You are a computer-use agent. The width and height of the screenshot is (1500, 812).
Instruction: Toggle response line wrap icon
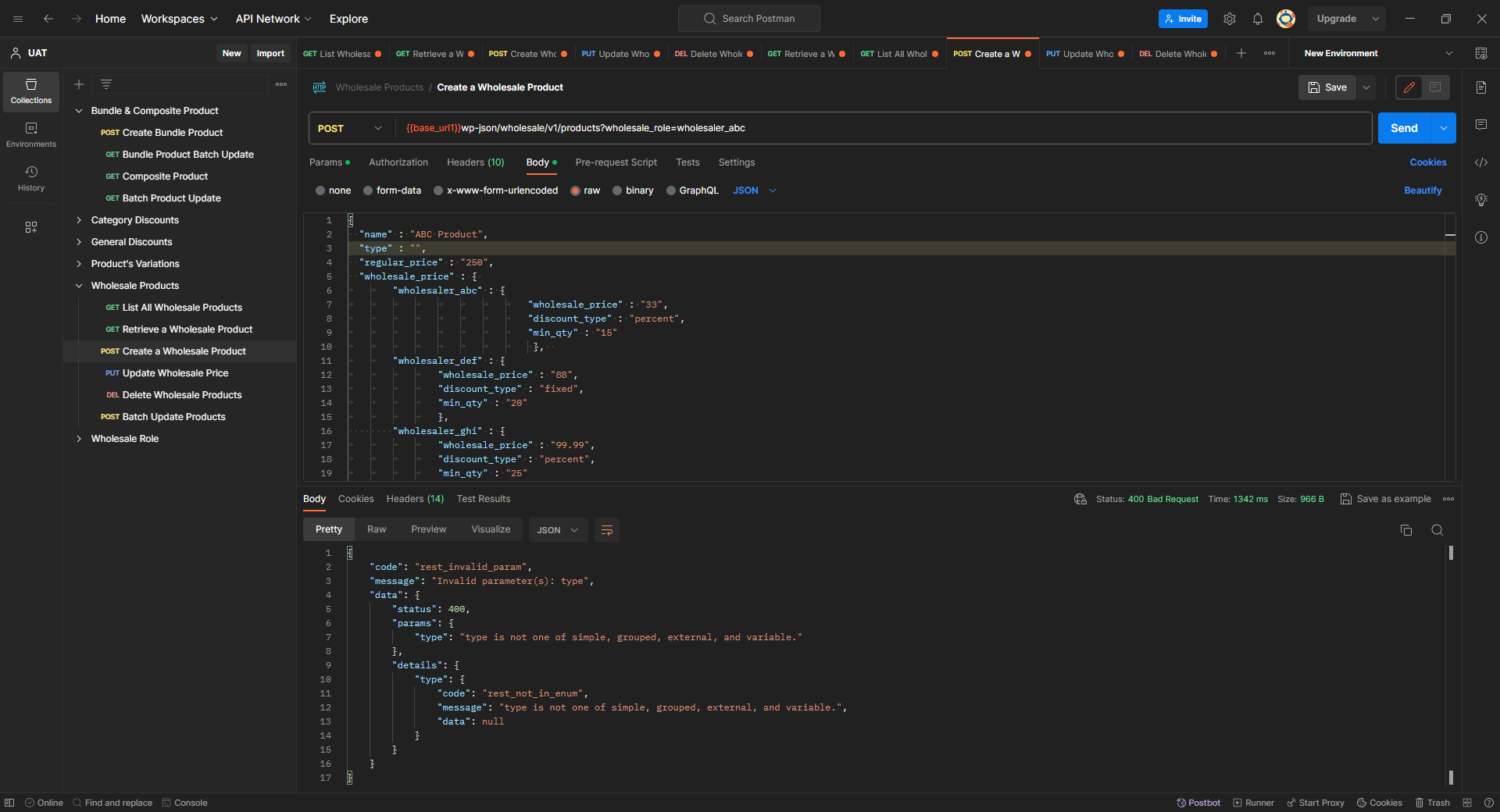[x=607, y=530]
